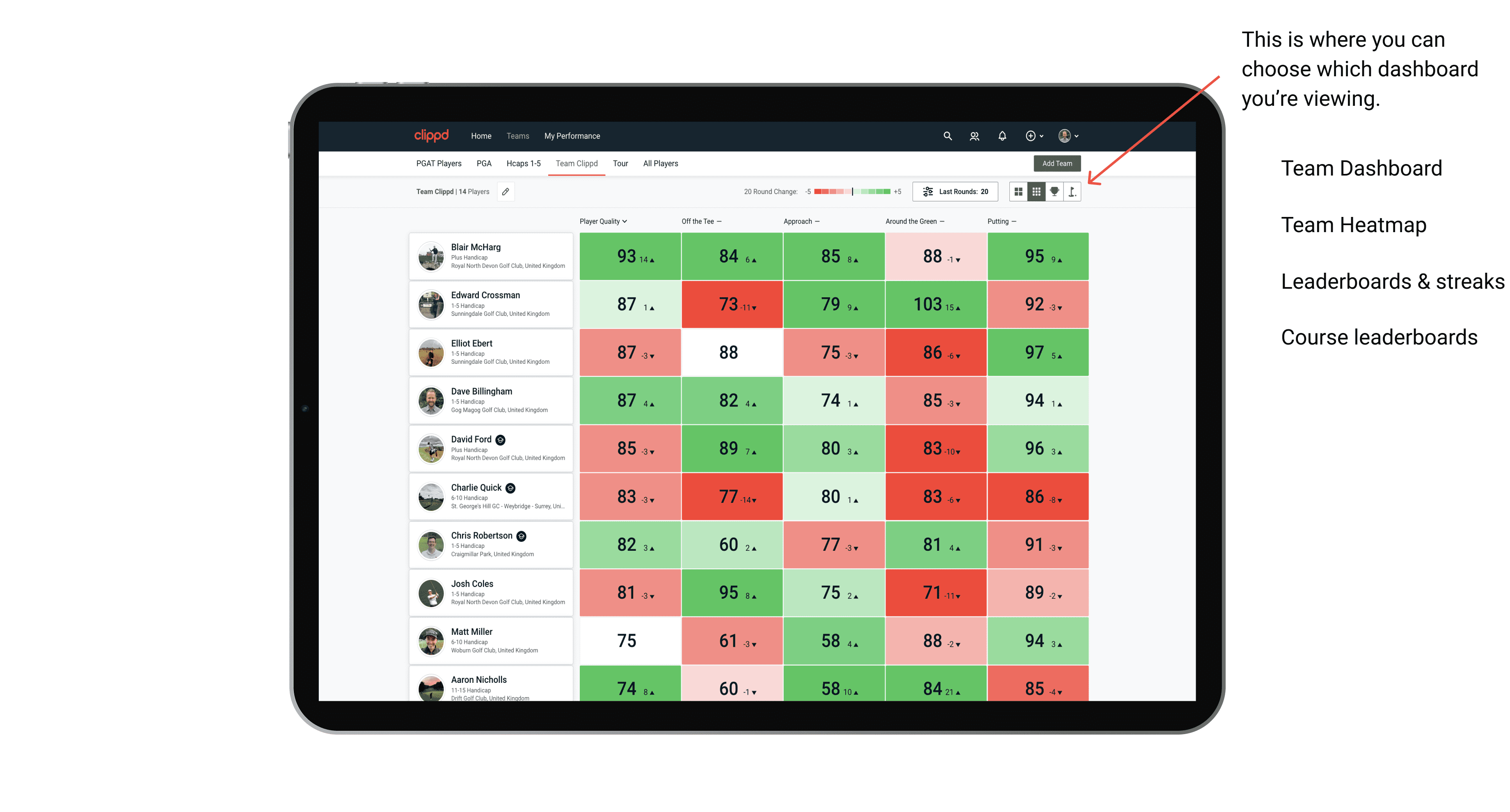The width and height of the screenshot is (1510, 812).
Task: Click the notifications bell icon
Action: coord(1002,137)
